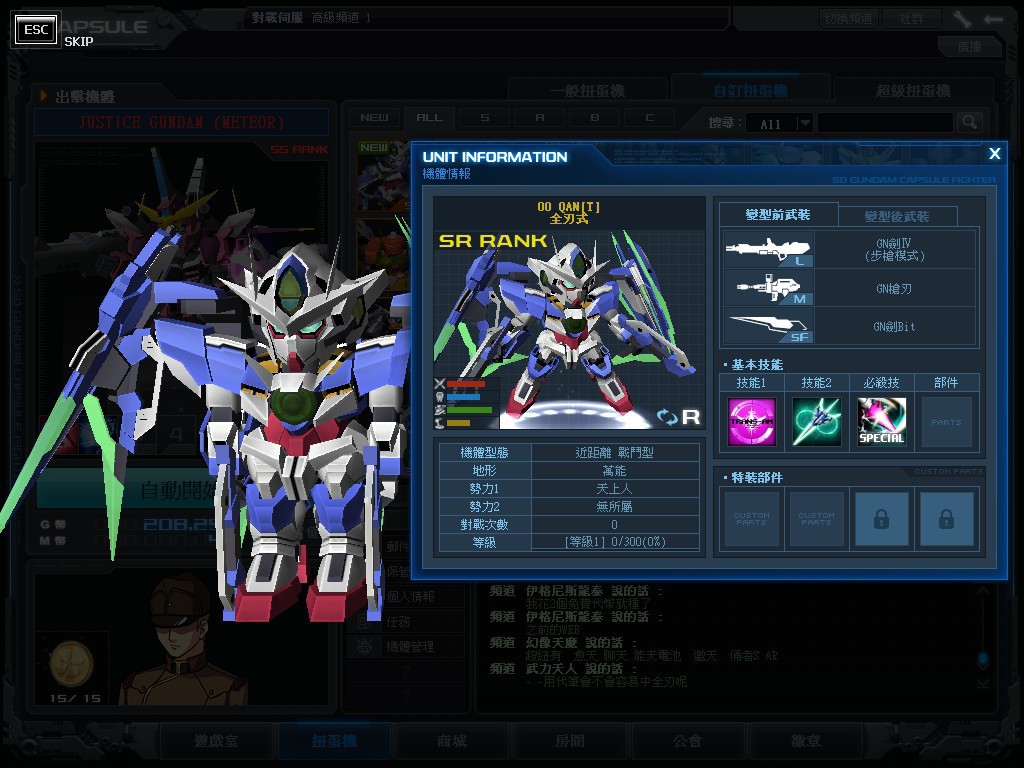Open the wrench settings icon
1024x768 pixels.
961,18
